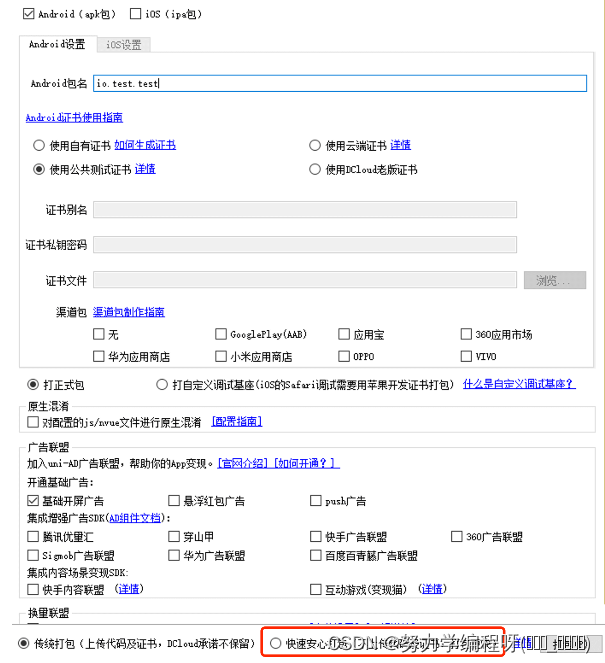Open 详情 link beside 互动游戏(变现猫)

(432, 589)
